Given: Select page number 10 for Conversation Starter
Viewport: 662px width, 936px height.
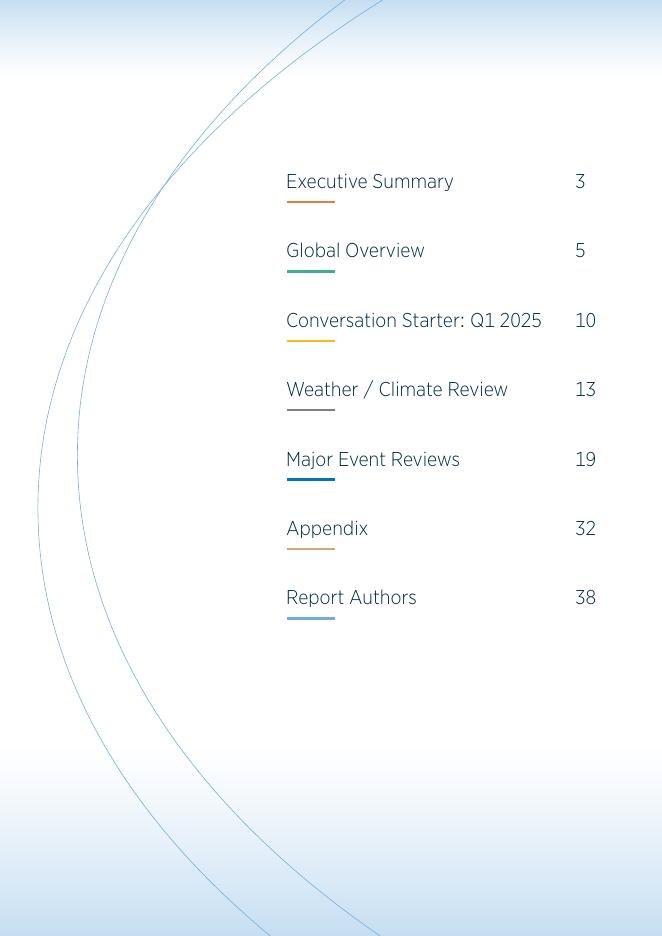Looking at the screenshot, I should tap(585, 321).
